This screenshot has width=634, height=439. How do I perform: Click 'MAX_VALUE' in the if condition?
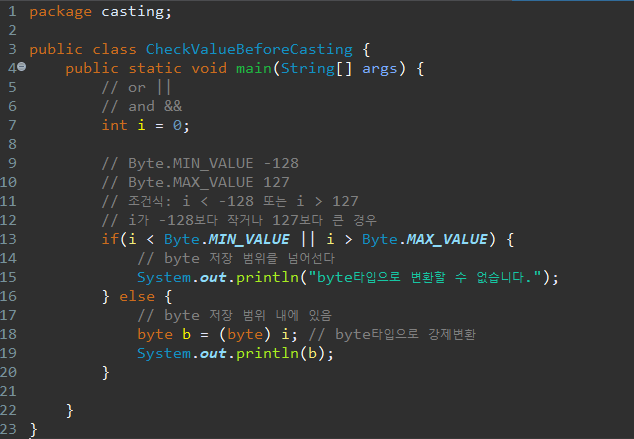[447, 239]
